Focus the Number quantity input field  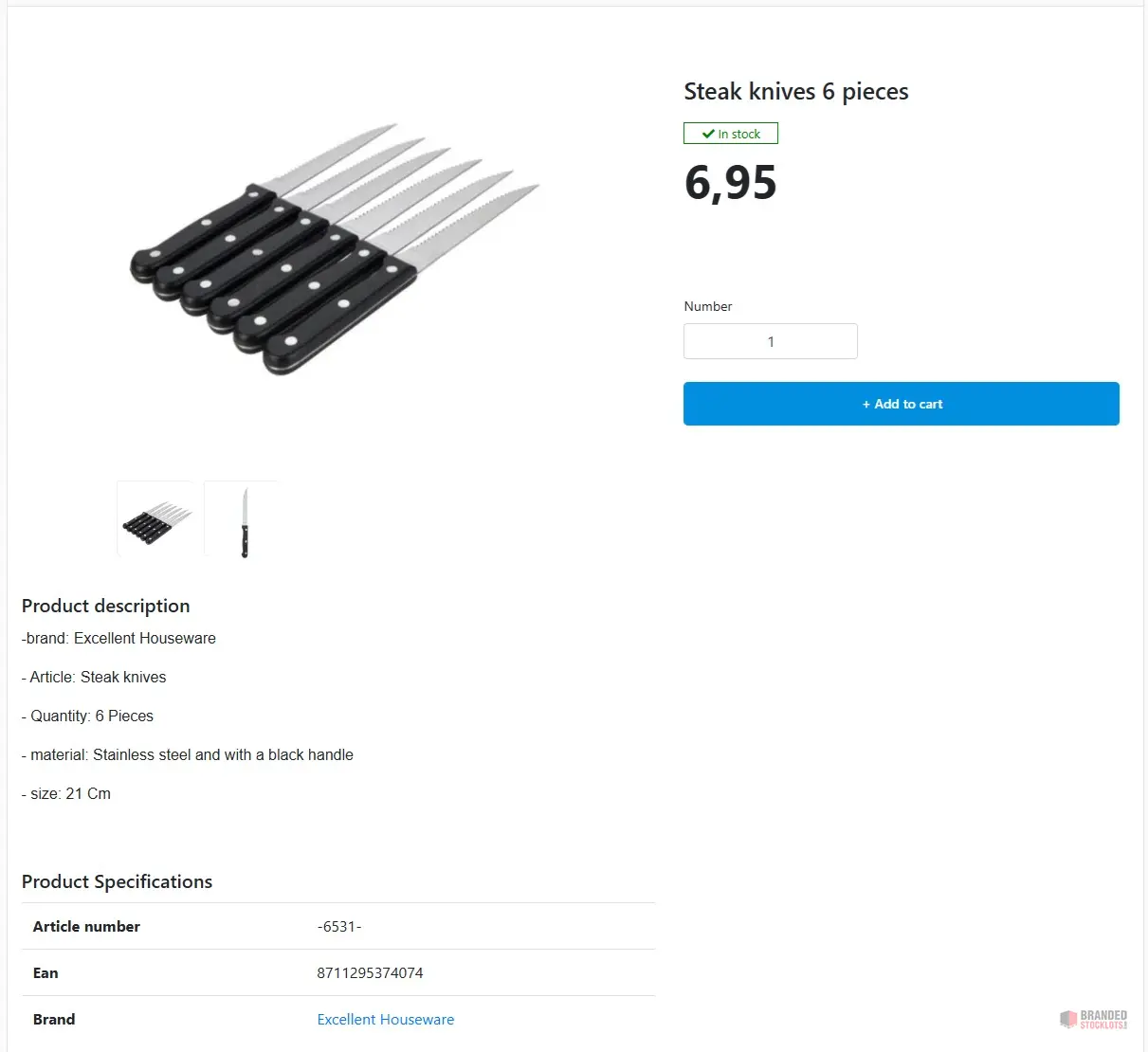pyautogui.click(x=770, y=341)
